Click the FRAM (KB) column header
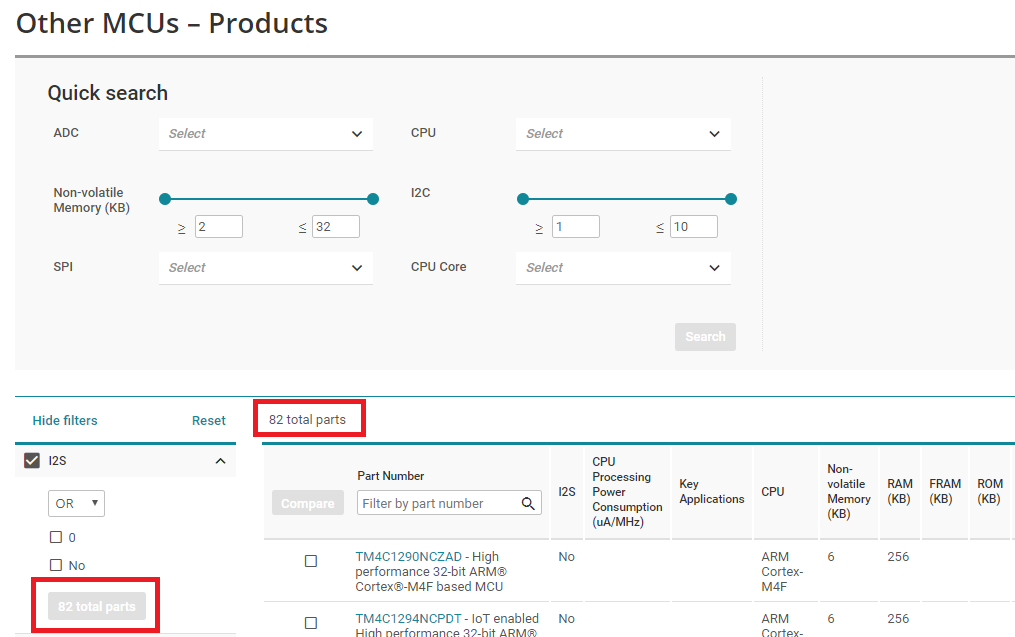Viewport: 1015px width, 637px height. 945,491
